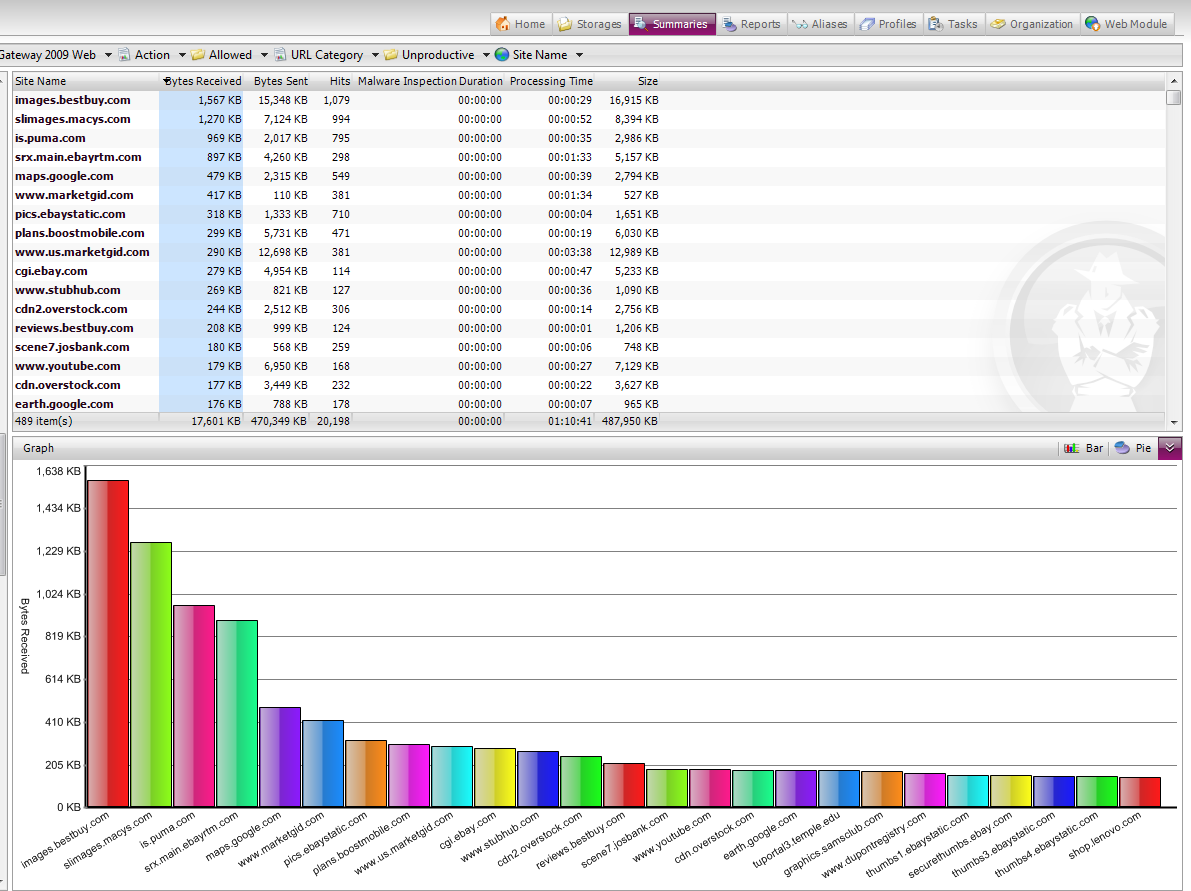Click the Profiles icon

point(867,24)
